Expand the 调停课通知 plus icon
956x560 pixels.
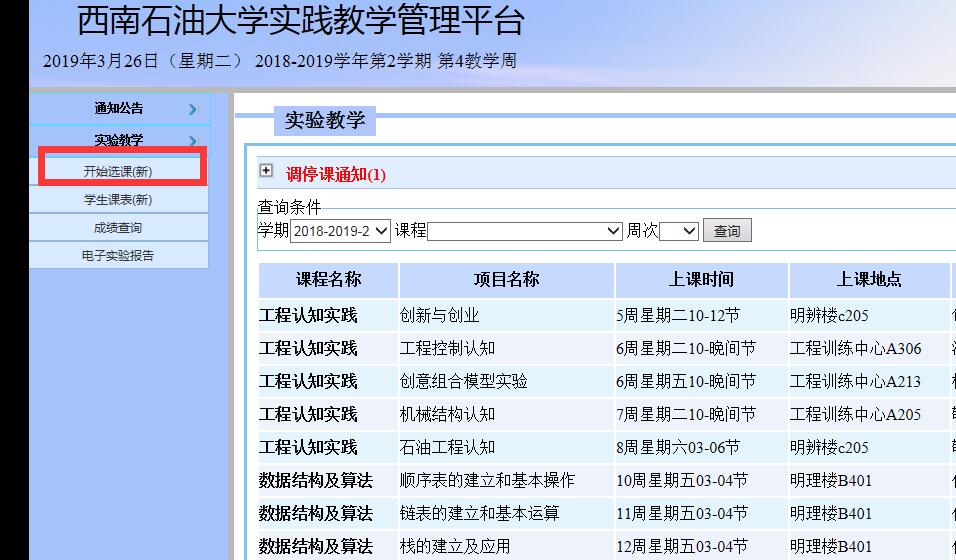tap(266, 170)
